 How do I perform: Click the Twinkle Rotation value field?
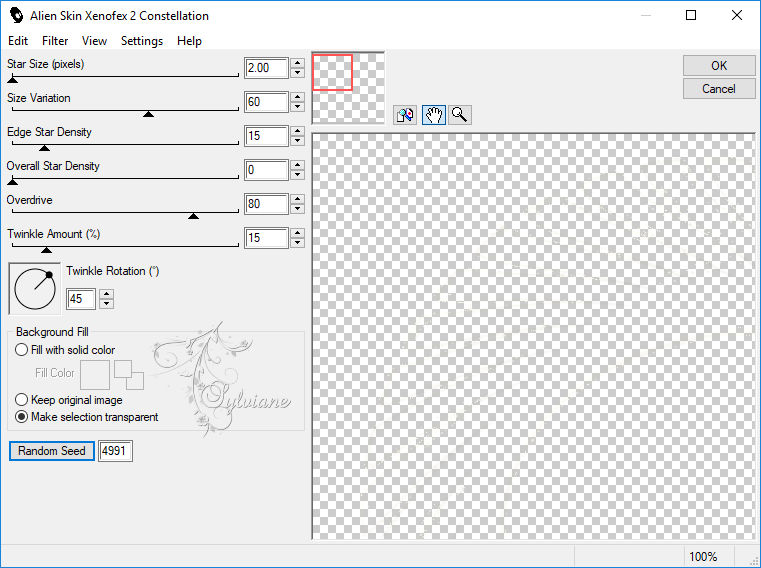pyautogui.click(x=81, y=299)
